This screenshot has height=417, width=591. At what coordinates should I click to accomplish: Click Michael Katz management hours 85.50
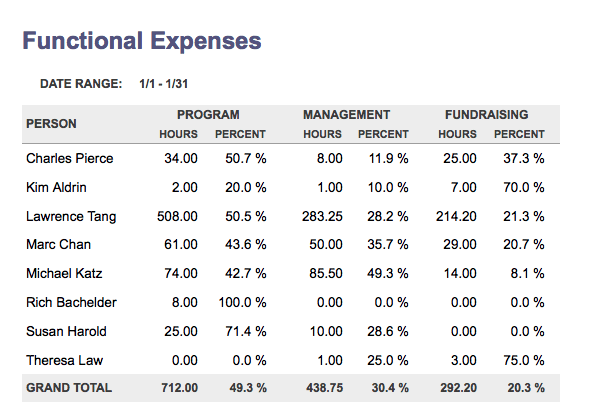pyautogui.click(x=326, y=273)
